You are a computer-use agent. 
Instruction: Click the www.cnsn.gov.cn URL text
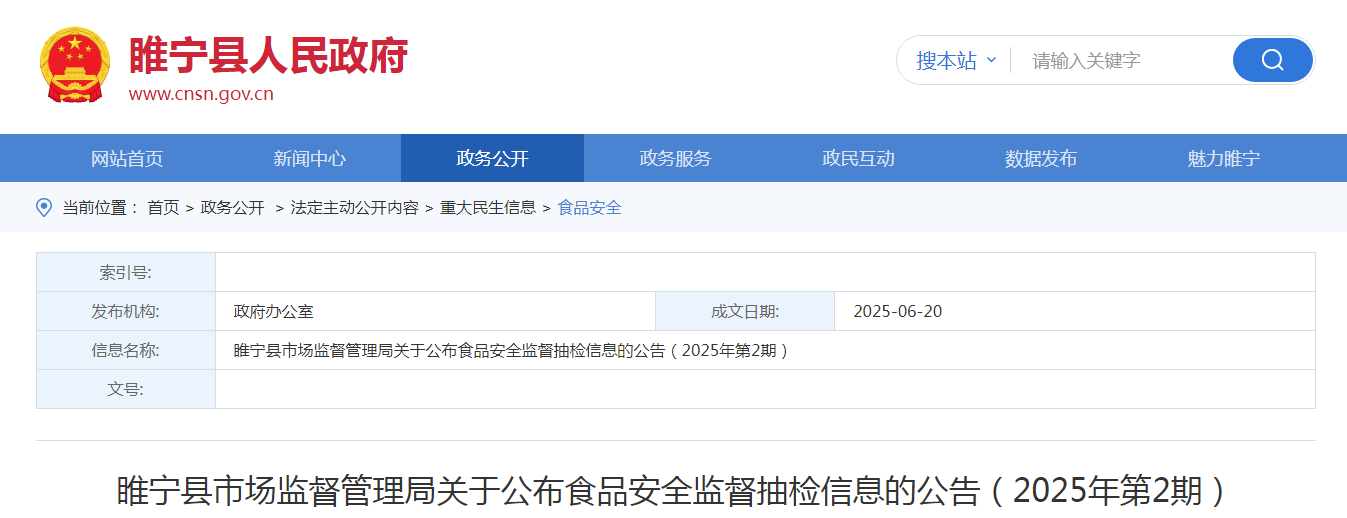pyautogui.click(x=201, y=95)
